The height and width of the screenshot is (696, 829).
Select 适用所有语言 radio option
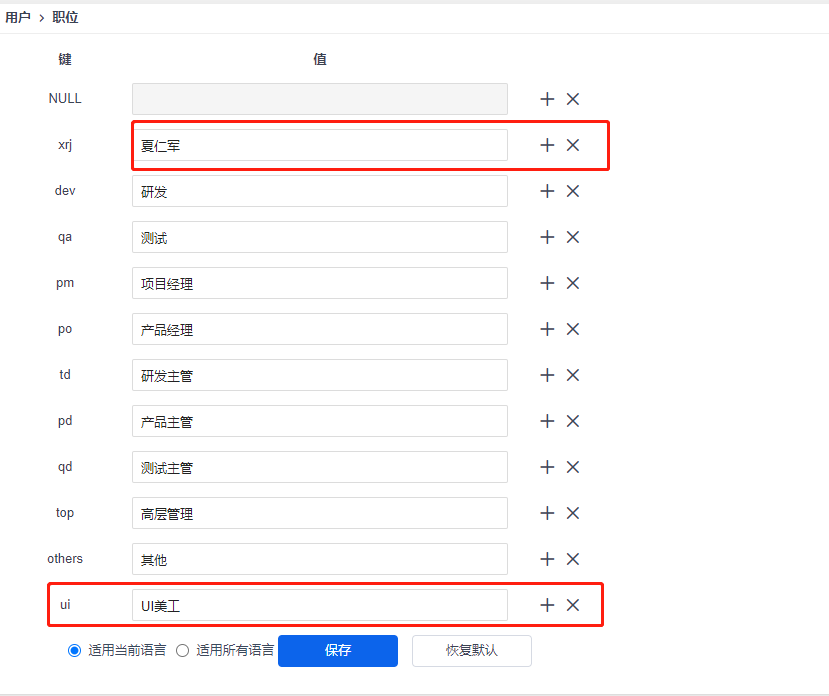pyautogui.click(x=182, y=651)
